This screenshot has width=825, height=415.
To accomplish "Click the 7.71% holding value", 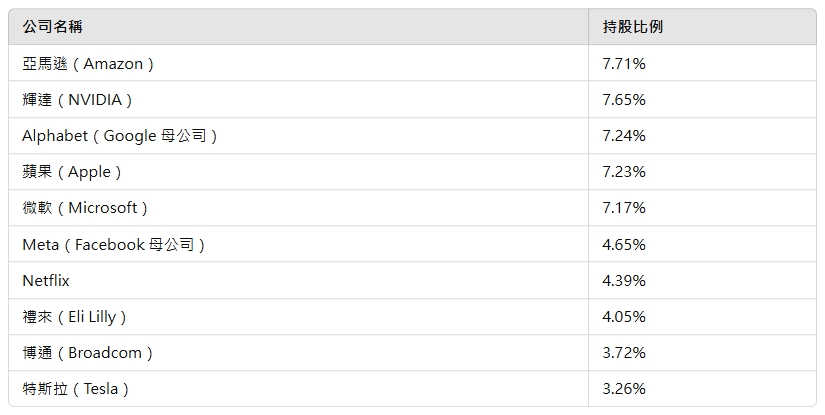I will 624,63.
